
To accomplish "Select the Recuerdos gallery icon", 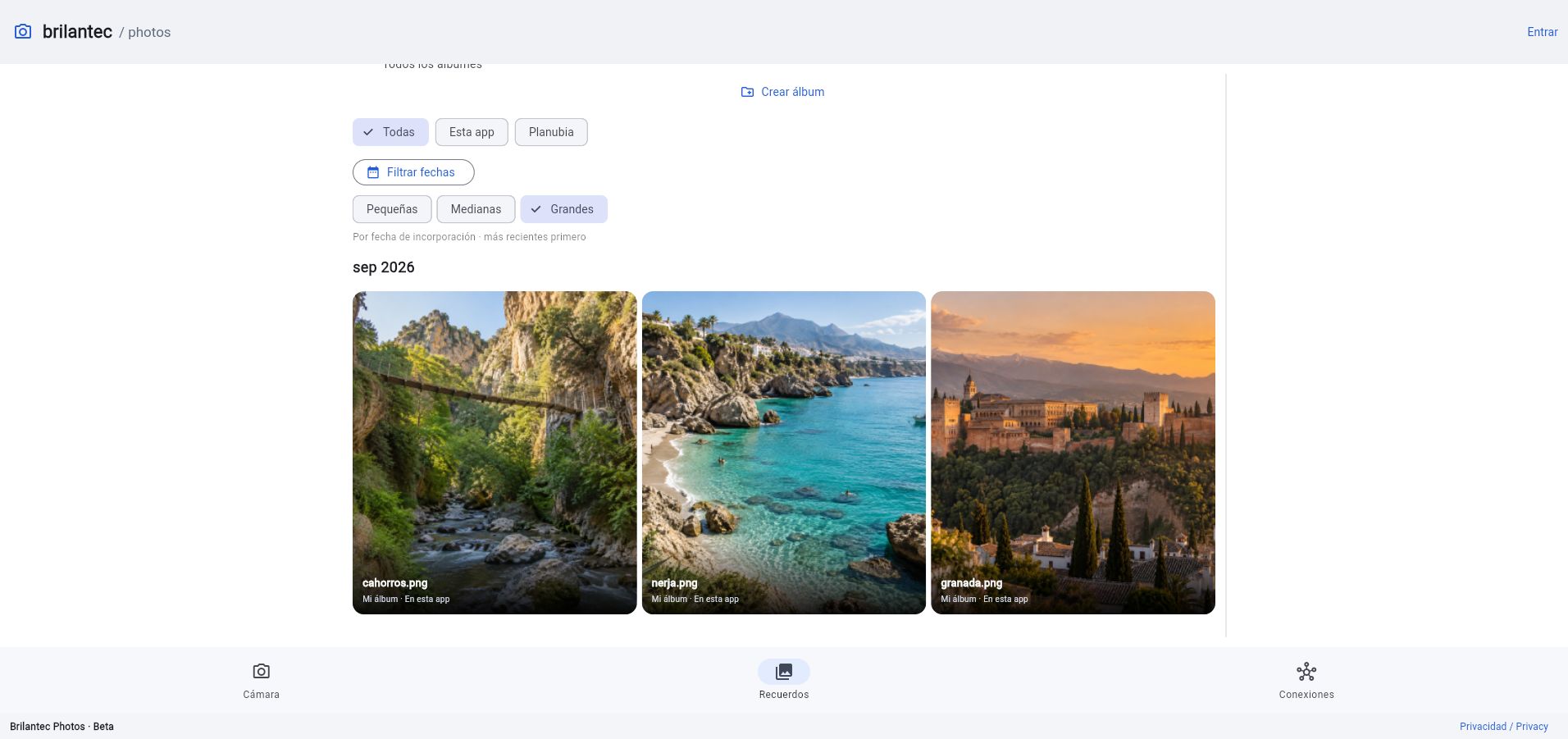I will (784, 672).
